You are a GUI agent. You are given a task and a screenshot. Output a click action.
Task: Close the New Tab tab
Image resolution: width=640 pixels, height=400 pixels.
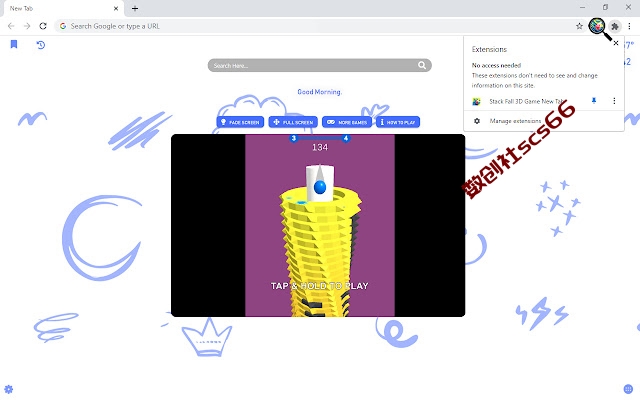tap(116, 8)
